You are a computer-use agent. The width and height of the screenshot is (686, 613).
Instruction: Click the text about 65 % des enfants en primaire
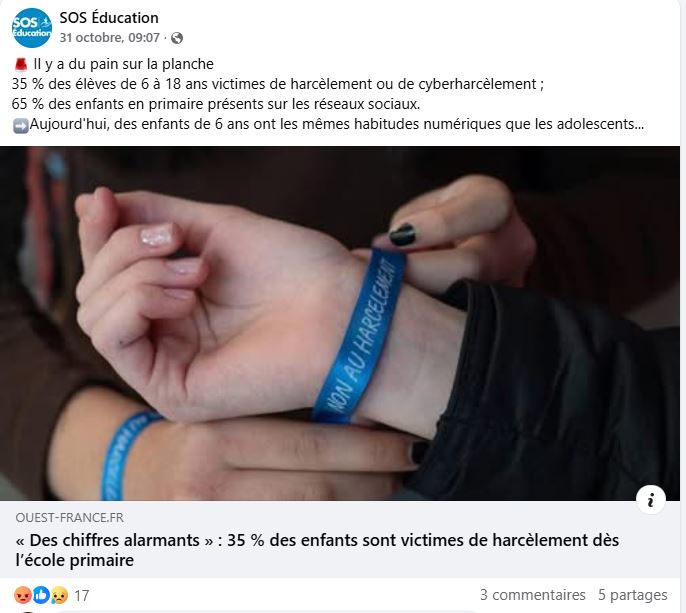(x=216, y=104)
